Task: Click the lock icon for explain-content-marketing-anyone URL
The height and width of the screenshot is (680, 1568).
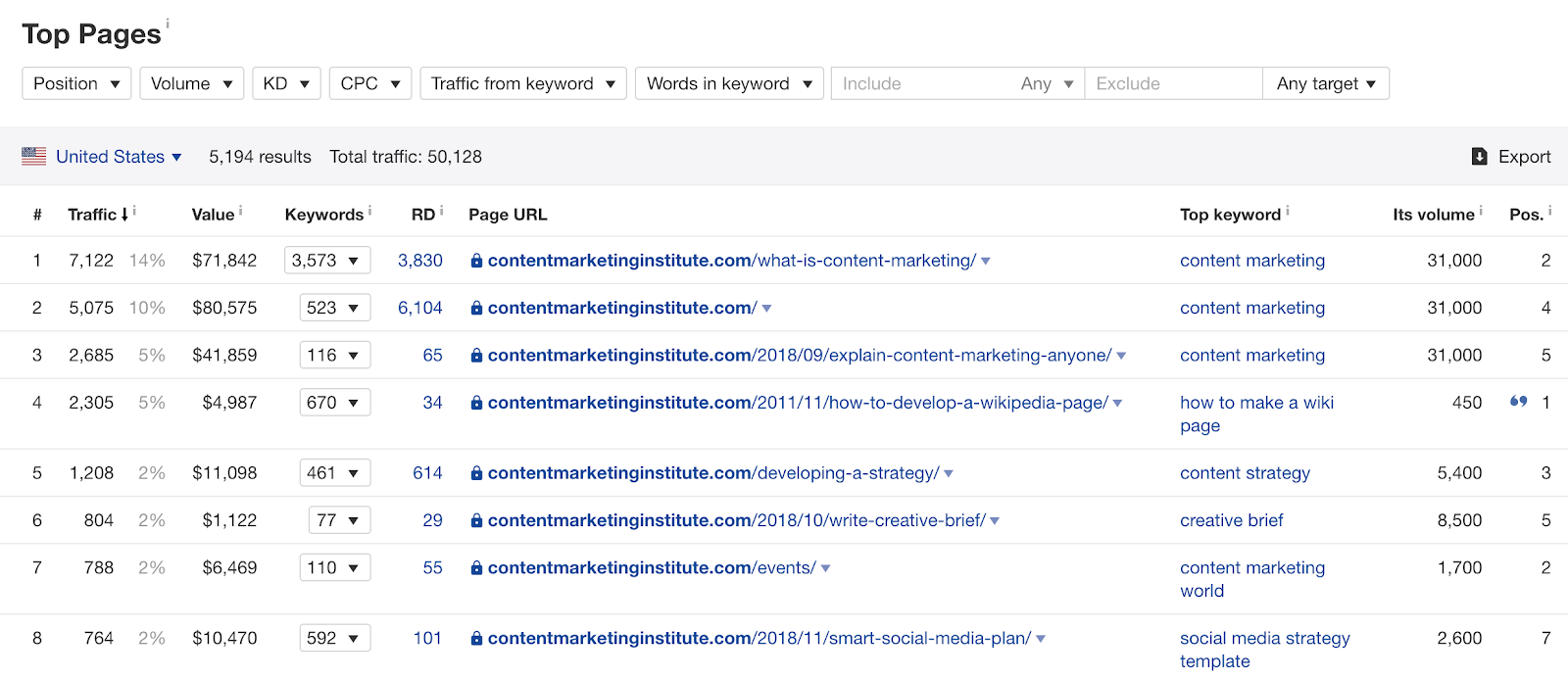Action: tap(476, 355)
